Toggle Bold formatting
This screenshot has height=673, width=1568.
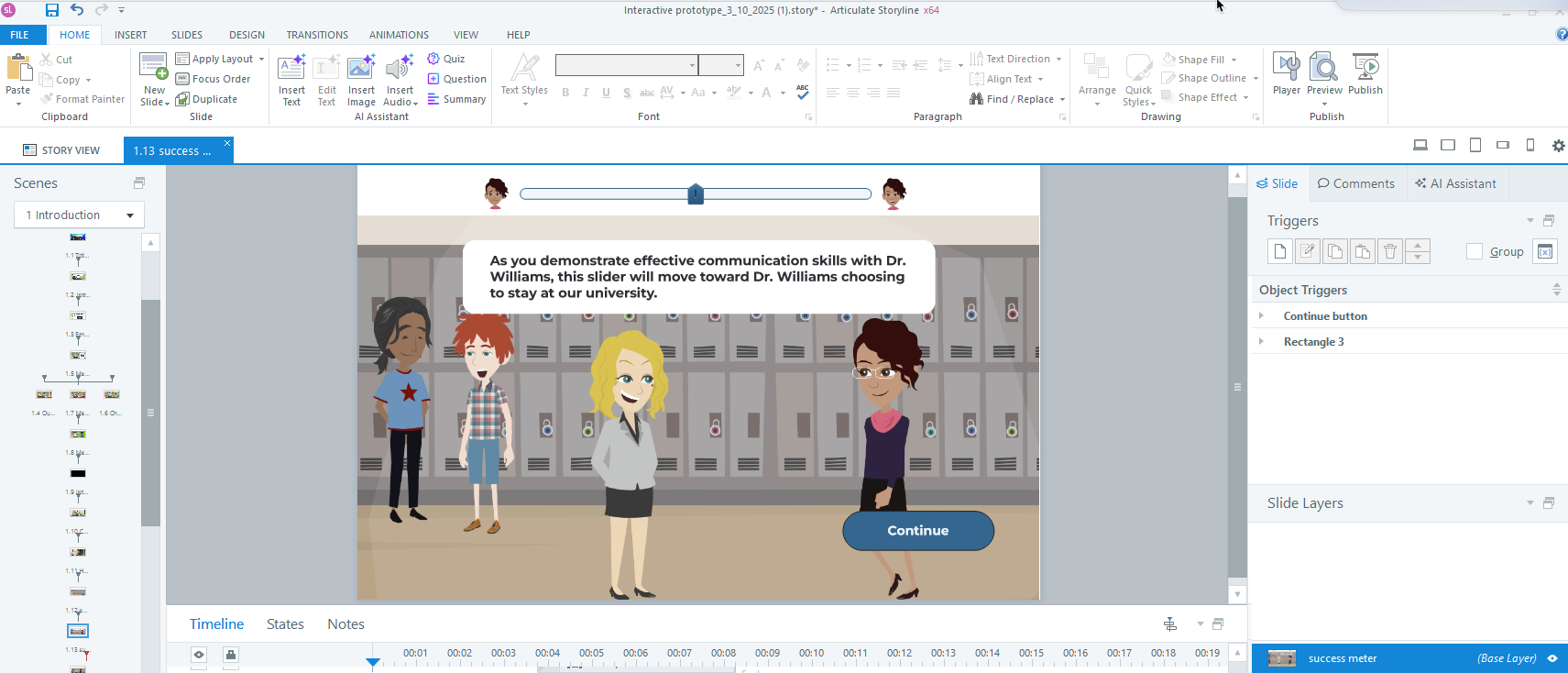pos(565,93)
